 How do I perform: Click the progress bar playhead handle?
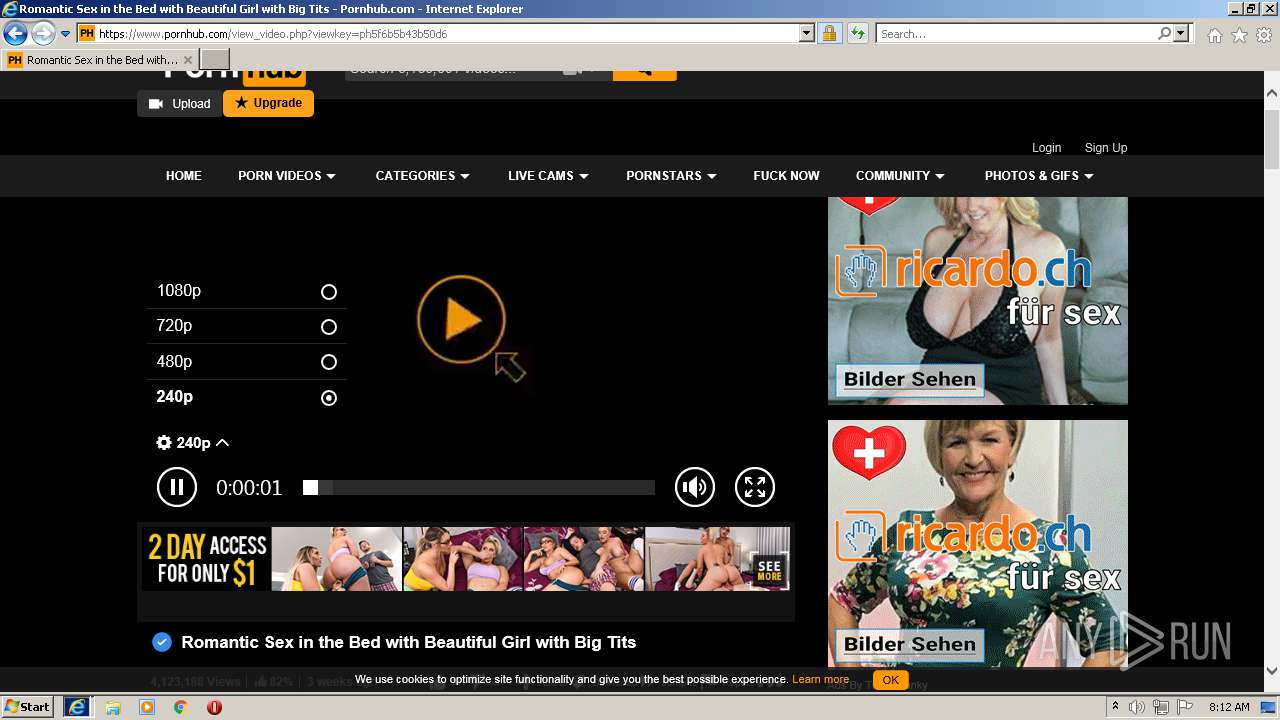point(310,488)
